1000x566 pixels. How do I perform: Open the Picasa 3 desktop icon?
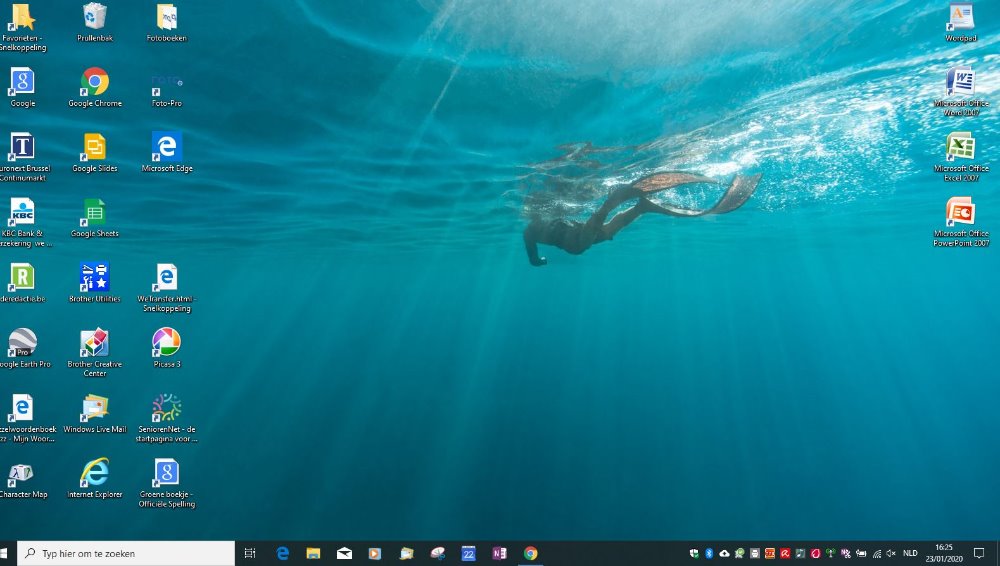(x=166, y=343)
